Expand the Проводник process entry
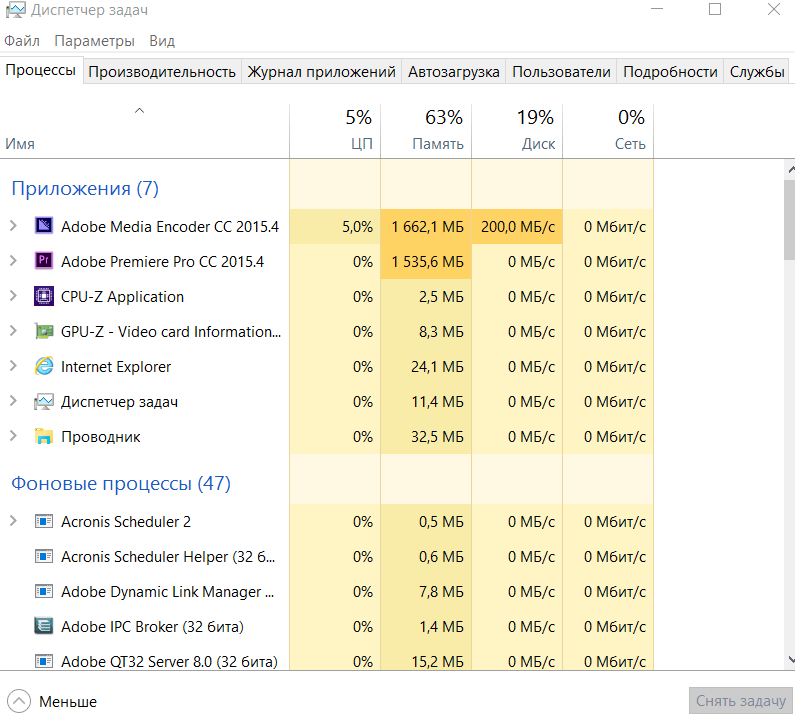 pyautogui.click(x=14, y=437)
